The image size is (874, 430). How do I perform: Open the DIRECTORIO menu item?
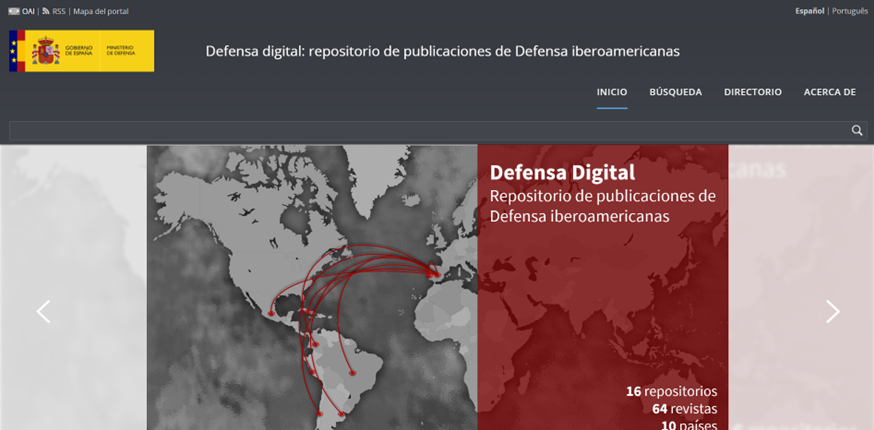752,92
